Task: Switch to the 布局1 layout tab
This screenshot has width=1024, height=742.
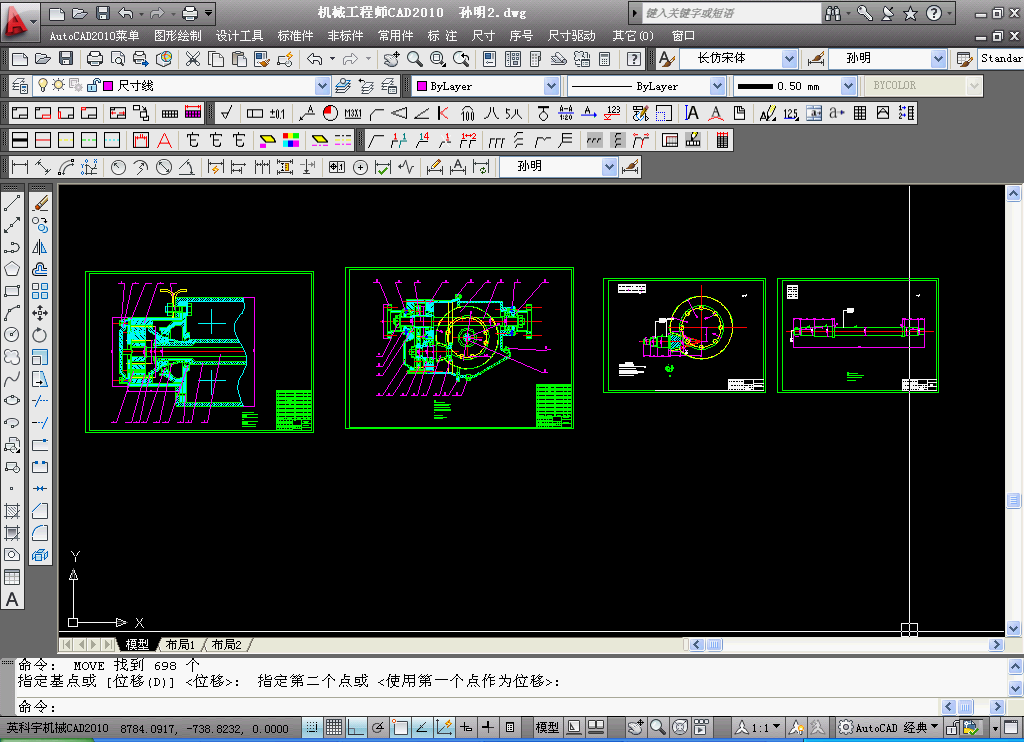Action: tap(180, 645)
